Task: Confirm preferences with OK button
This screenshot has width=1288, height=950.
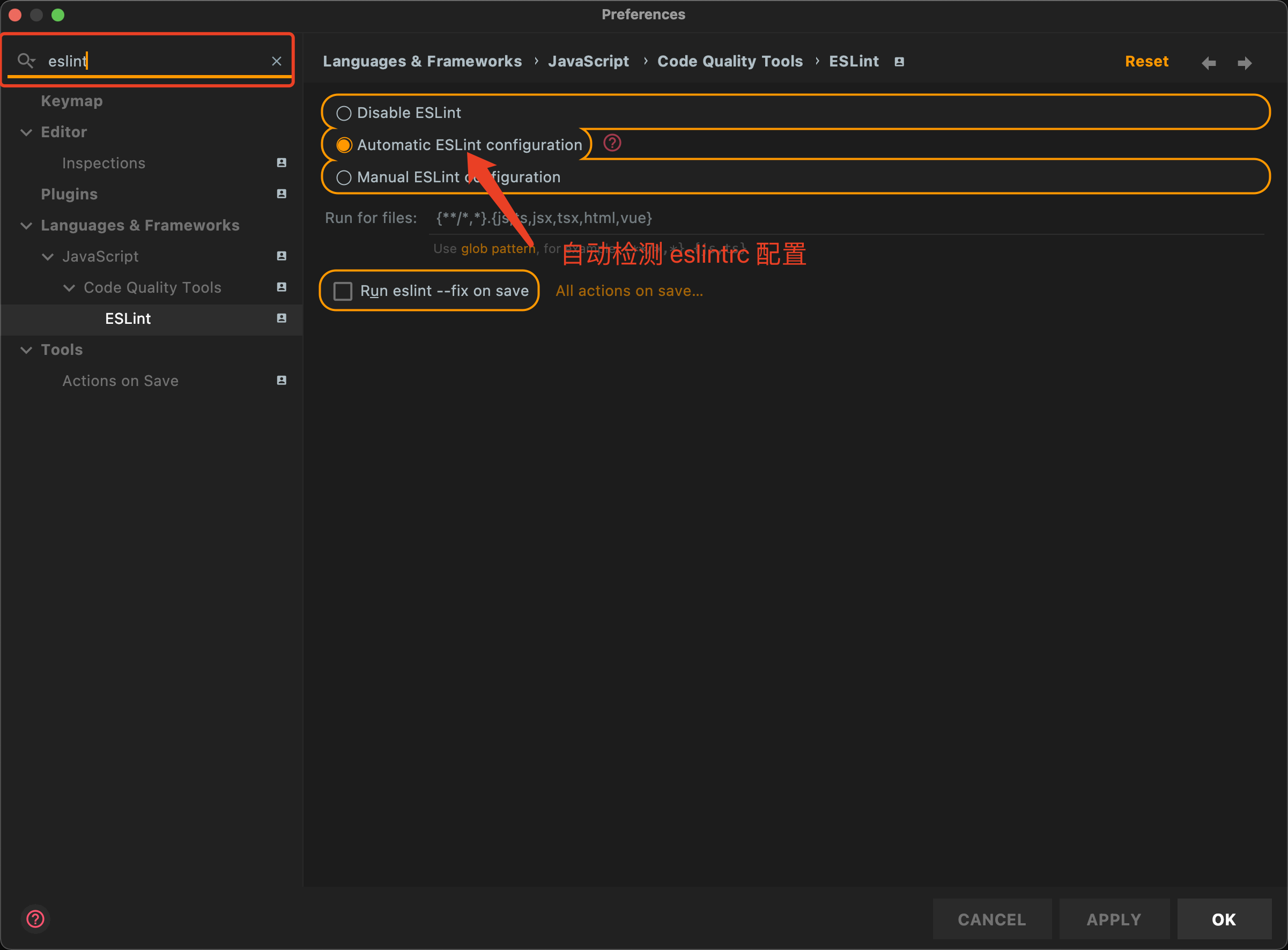Action: pos(1224,919)
